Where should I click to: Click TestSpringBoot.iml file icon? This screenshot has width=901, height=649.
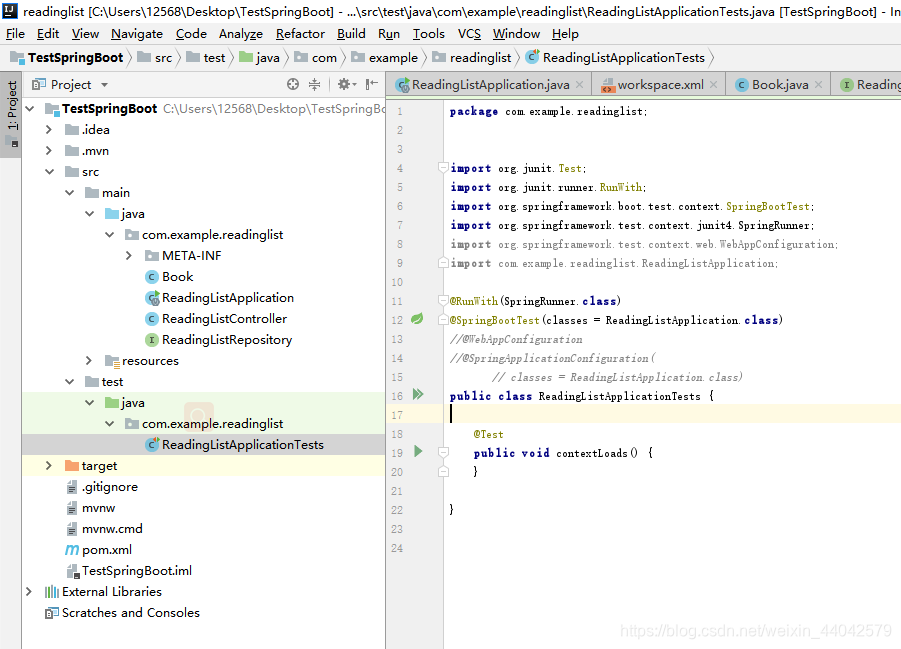click(x=72, y=571)
